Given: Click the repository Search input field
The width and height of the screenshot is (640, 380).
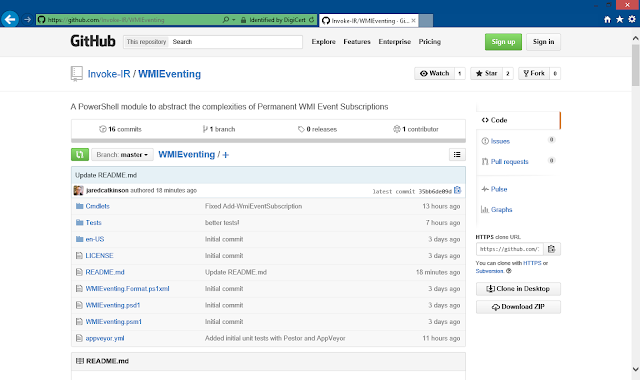Looking at the screenshot, I should click(x=236, y=42).
